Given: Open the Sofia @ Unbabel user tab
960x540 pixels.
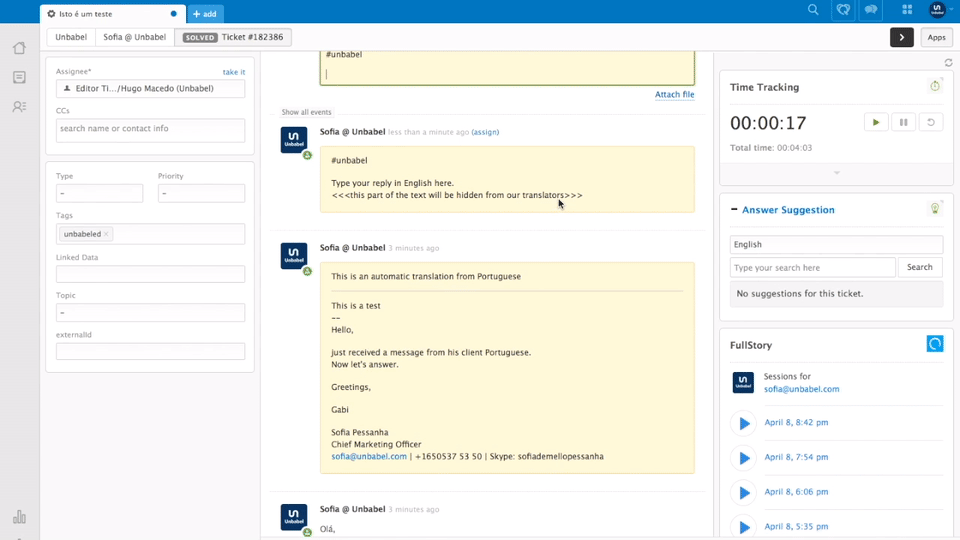Looking at the screenshot, I should [x=135, y=37].
